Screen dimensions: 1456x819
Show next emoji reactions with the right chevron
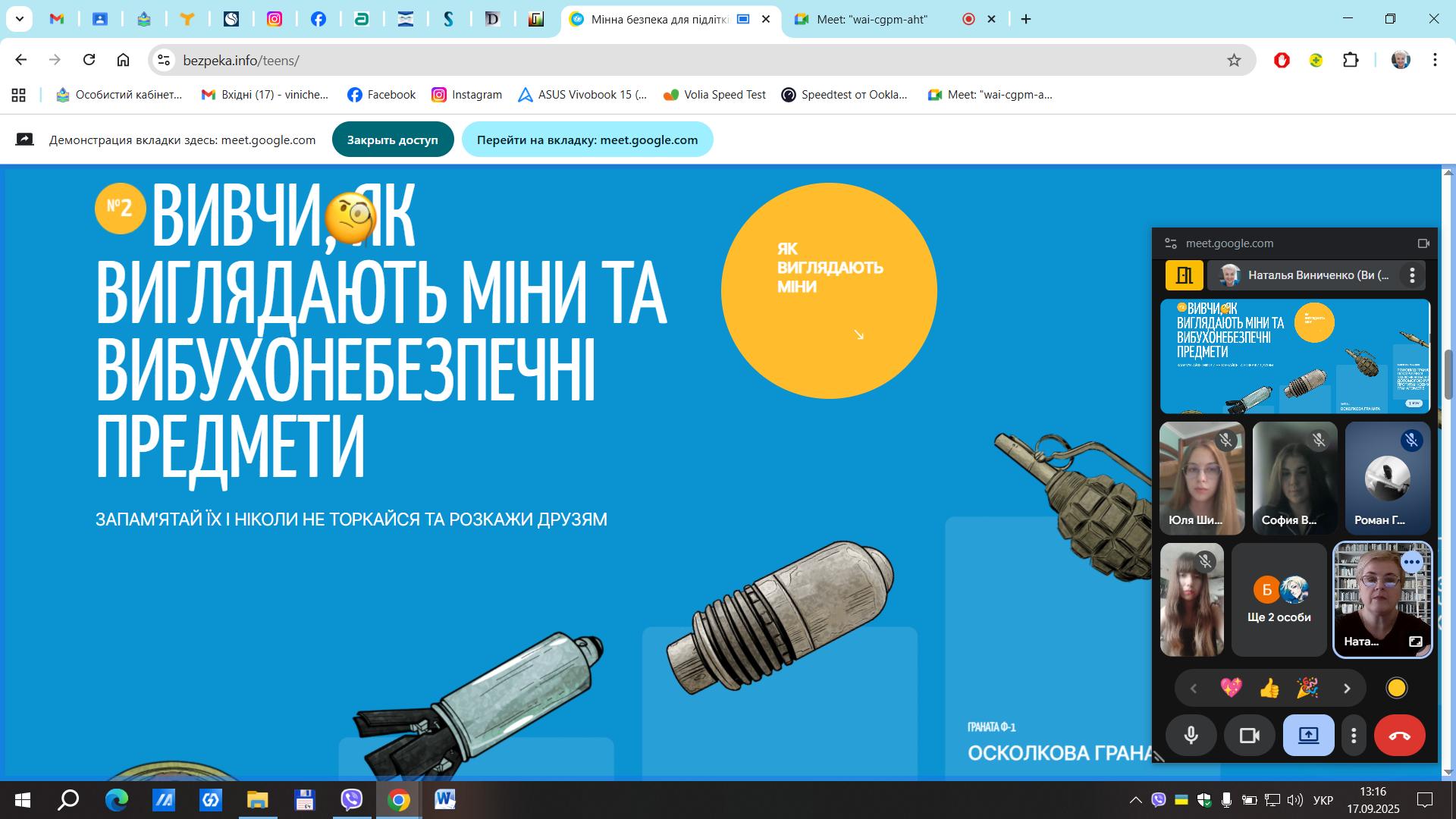point(1347,689)
